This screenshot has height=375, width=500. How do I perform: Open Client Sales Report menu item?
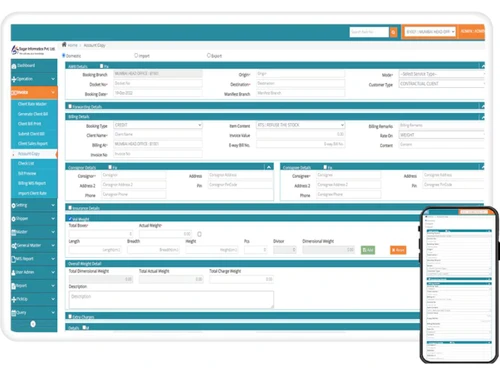(x=34, y=144)
